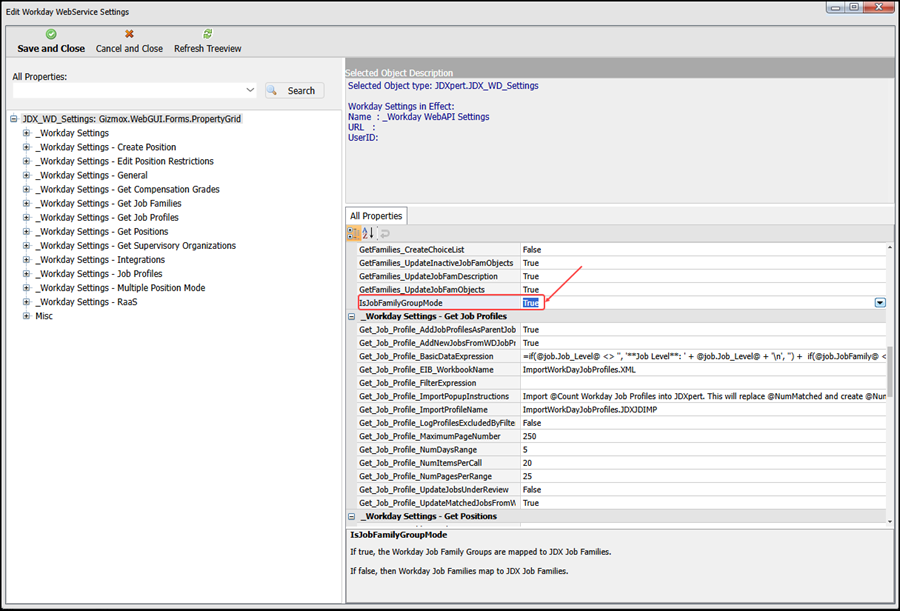Expand _Workday Settings - Get Job Families
Screen dimensions: 900x611
click(x=26, y=203)
